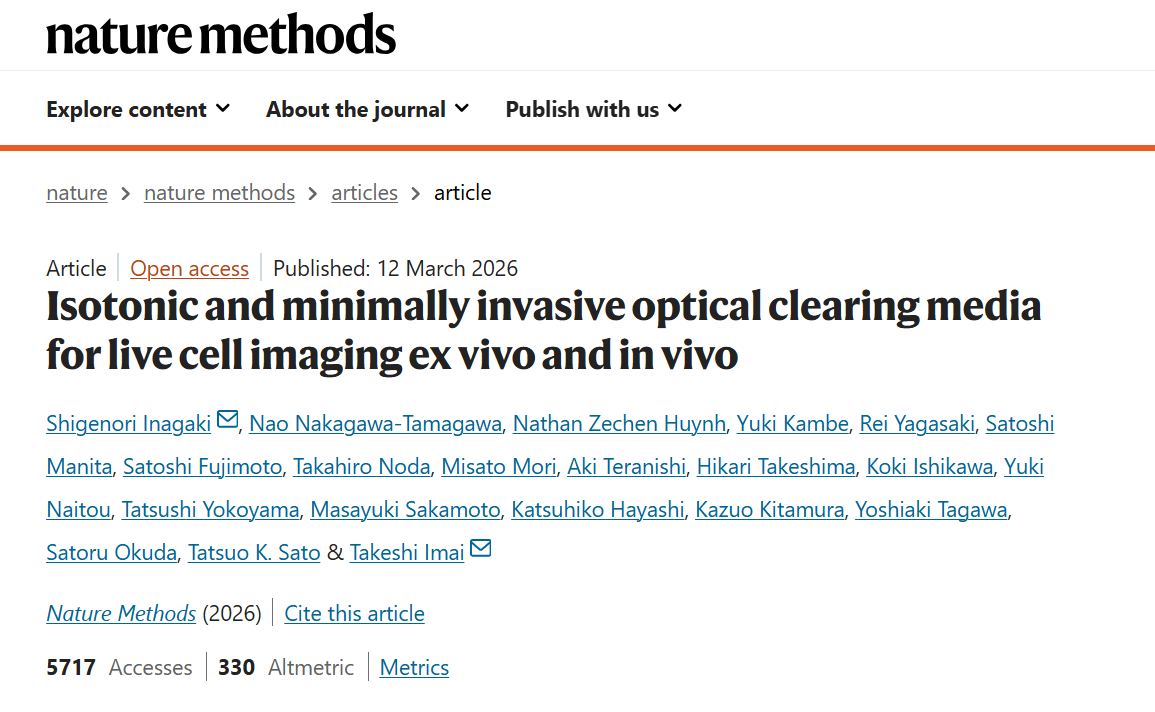Click the nature methods logo
The height and width of the screenshot is (712, 1155).
[221, 35]
